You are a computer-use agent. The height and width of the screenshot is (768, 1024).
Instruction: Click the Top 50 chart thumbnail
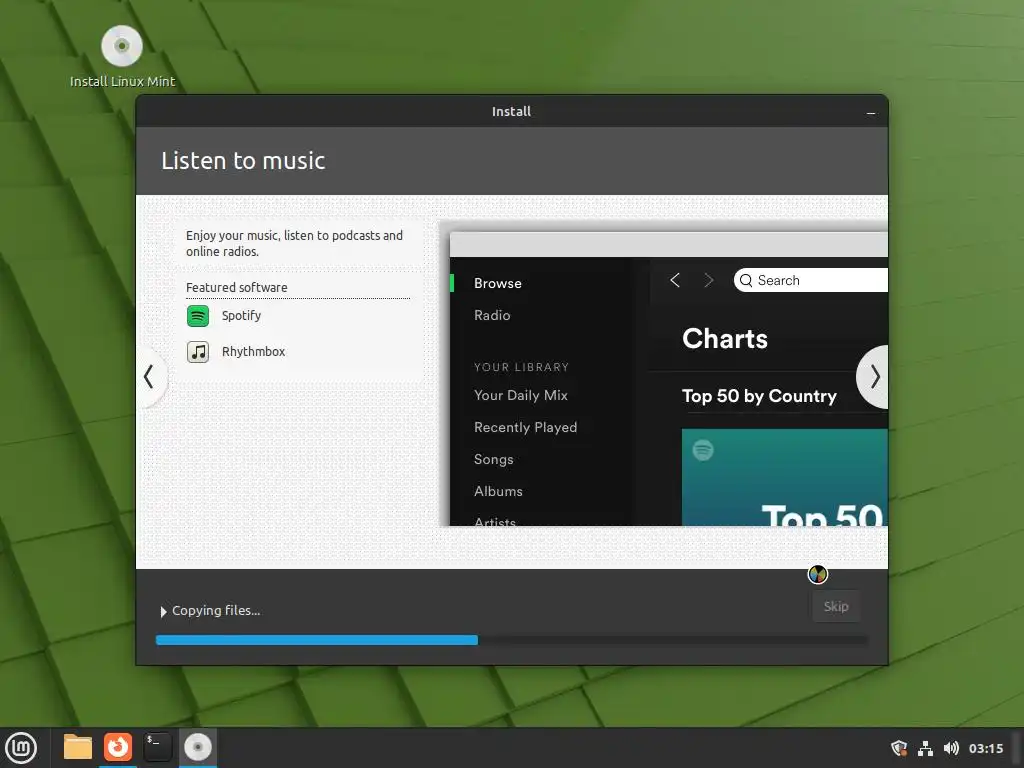[784, 477]
